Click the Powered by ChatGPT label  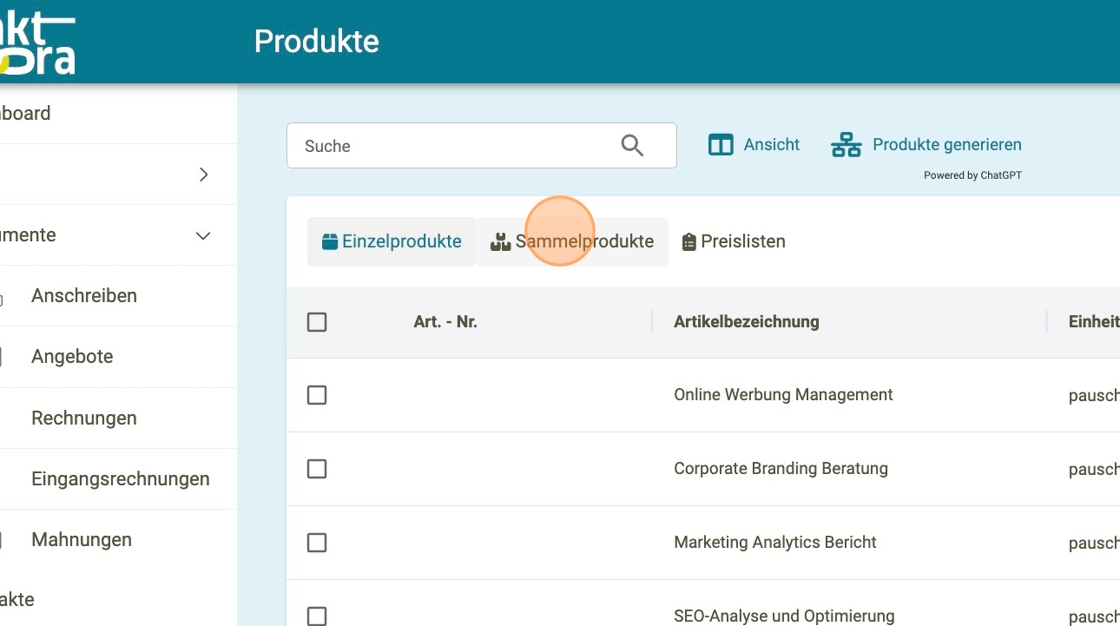[x=972, y=175]
